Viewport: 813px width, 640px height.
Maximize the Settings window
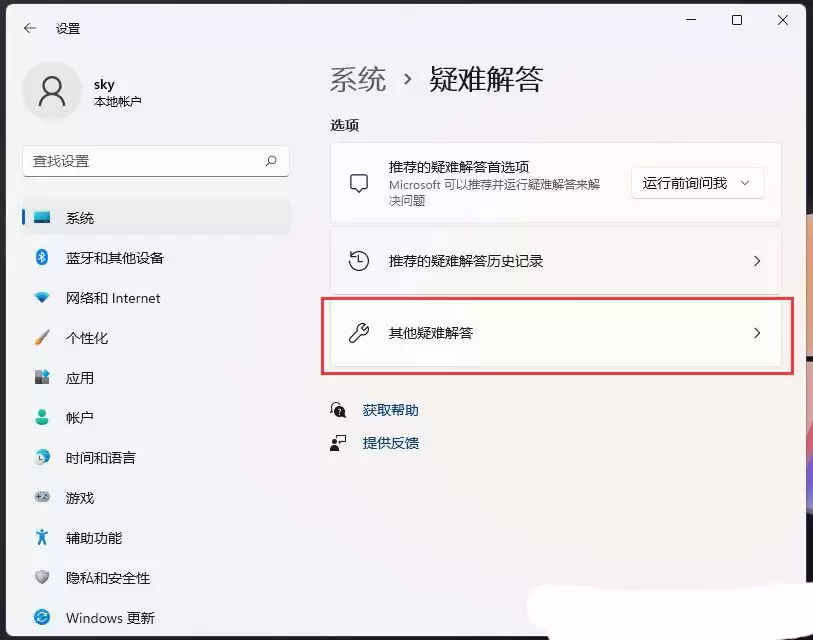tap(737, 20)
